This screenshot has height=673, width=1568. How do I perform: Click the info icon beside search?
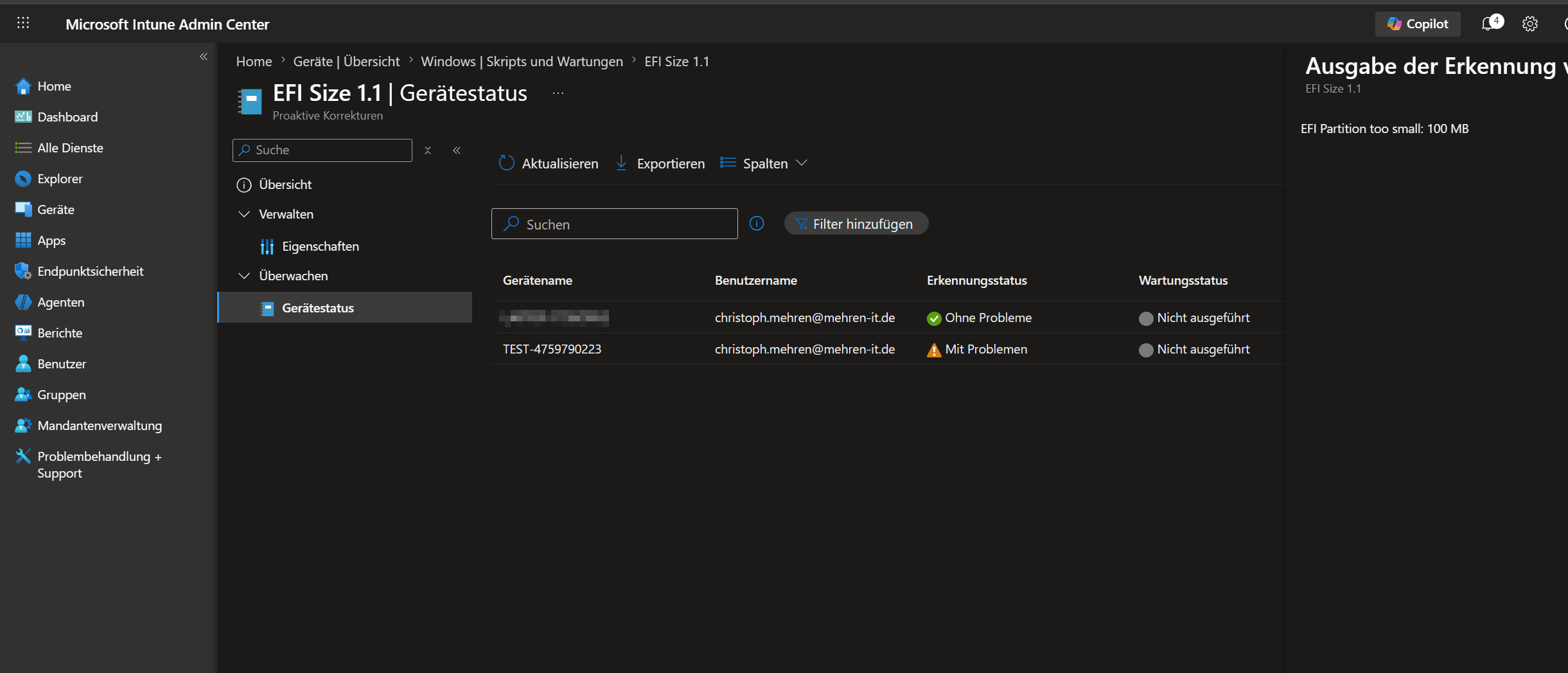(x=757, y=224)
